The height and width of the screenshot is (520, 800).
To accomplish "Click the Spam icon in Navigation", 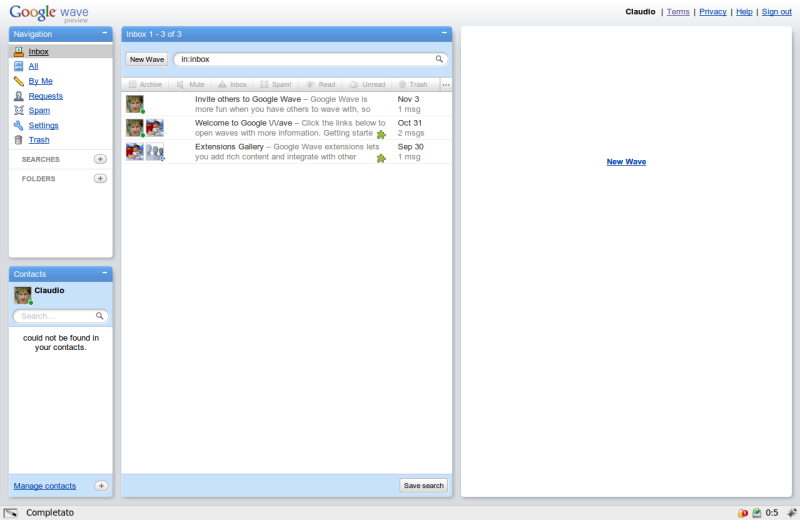I will [19, 110].
